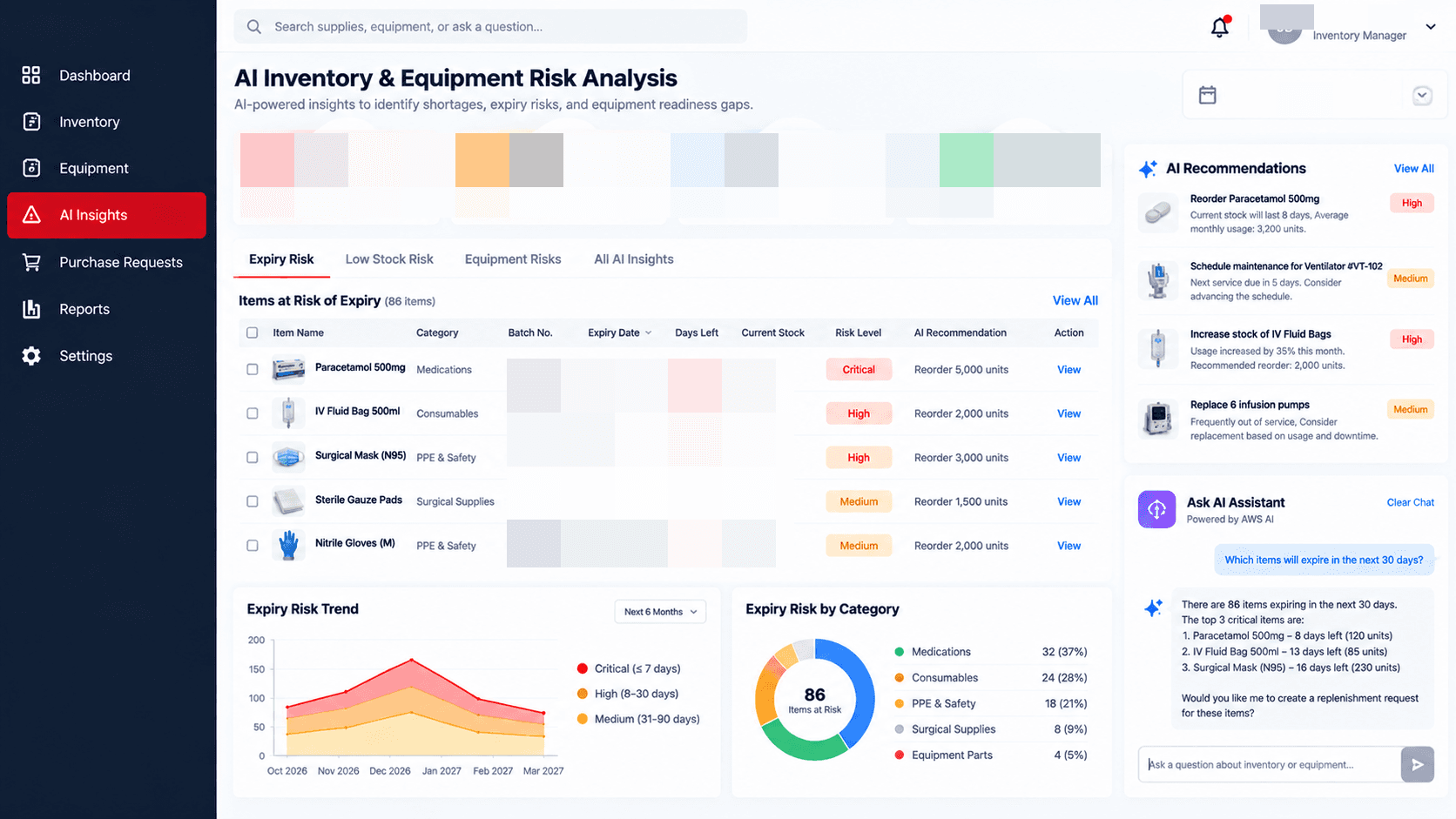Open the Settings gear icon

tap(31, 356)
